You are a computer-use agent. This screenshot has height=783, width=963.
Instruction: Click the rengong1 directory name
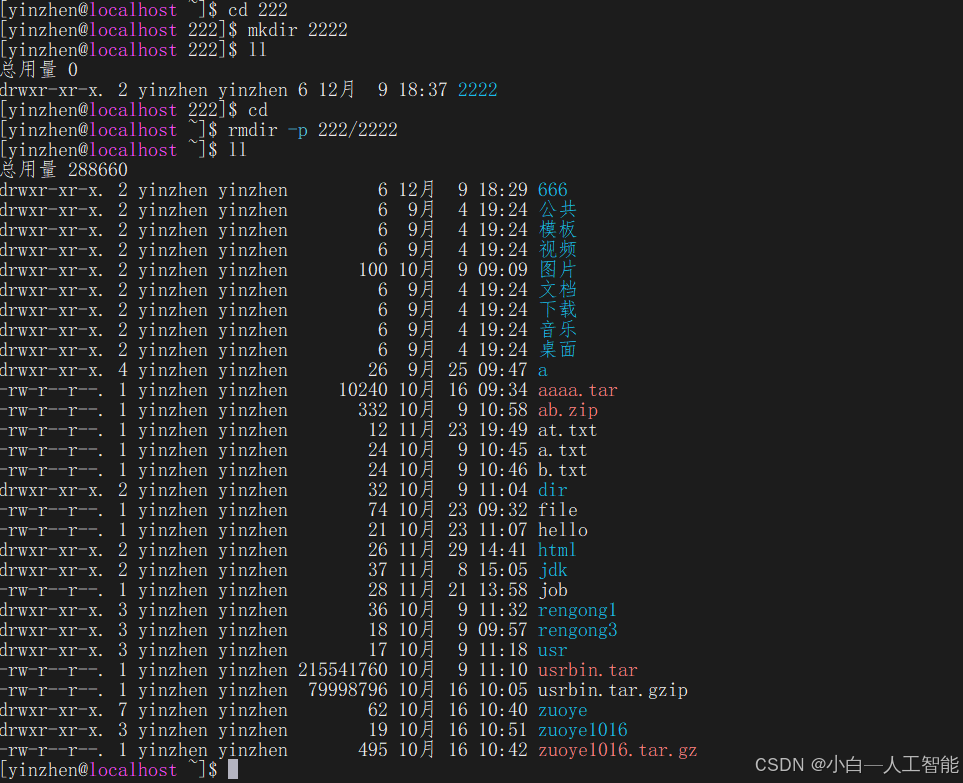pyautogui.click(x=577, y=610)
